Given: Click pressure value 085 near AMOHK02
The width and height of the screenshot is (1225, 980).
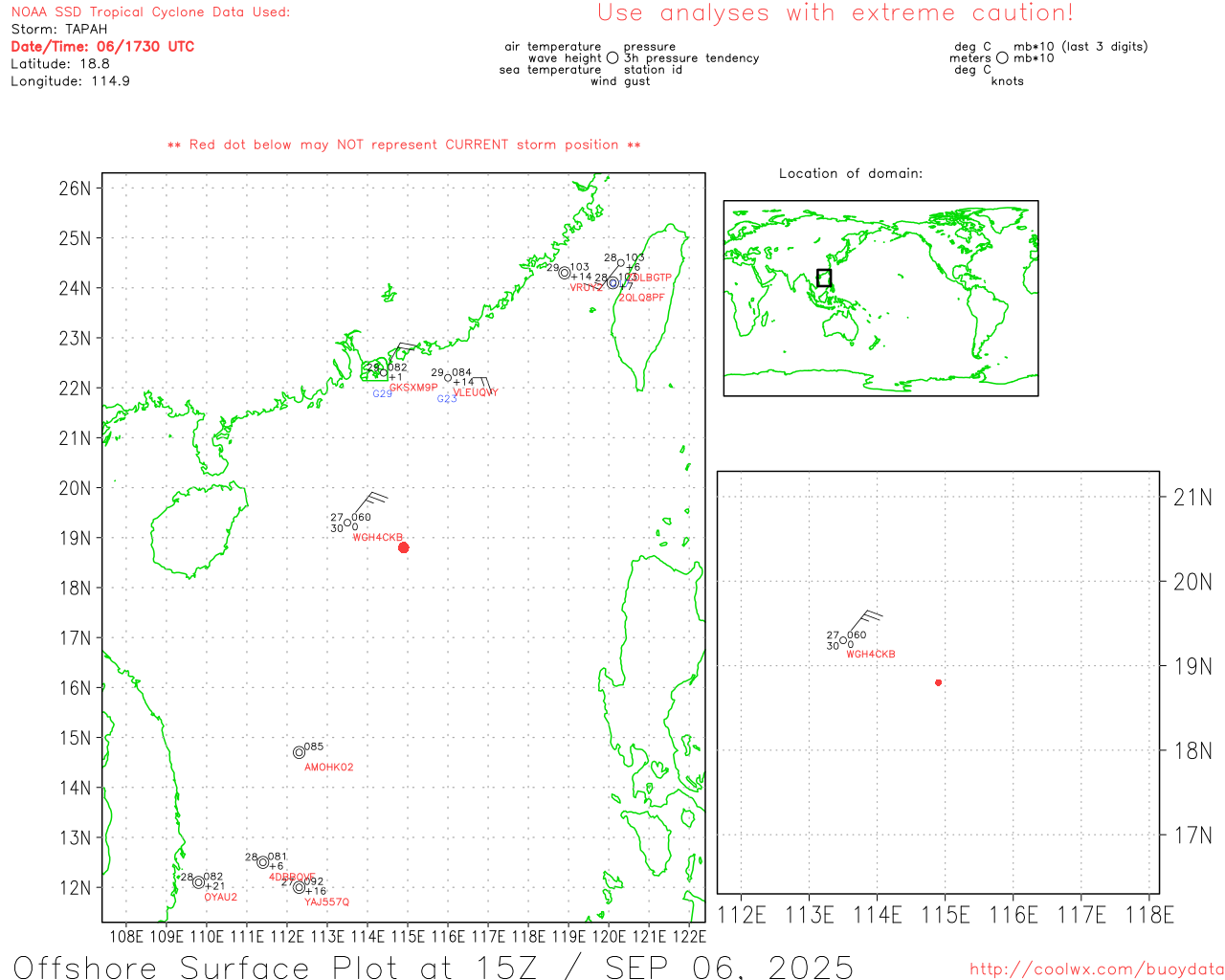Looking at the screenshot, I should 314,746.
